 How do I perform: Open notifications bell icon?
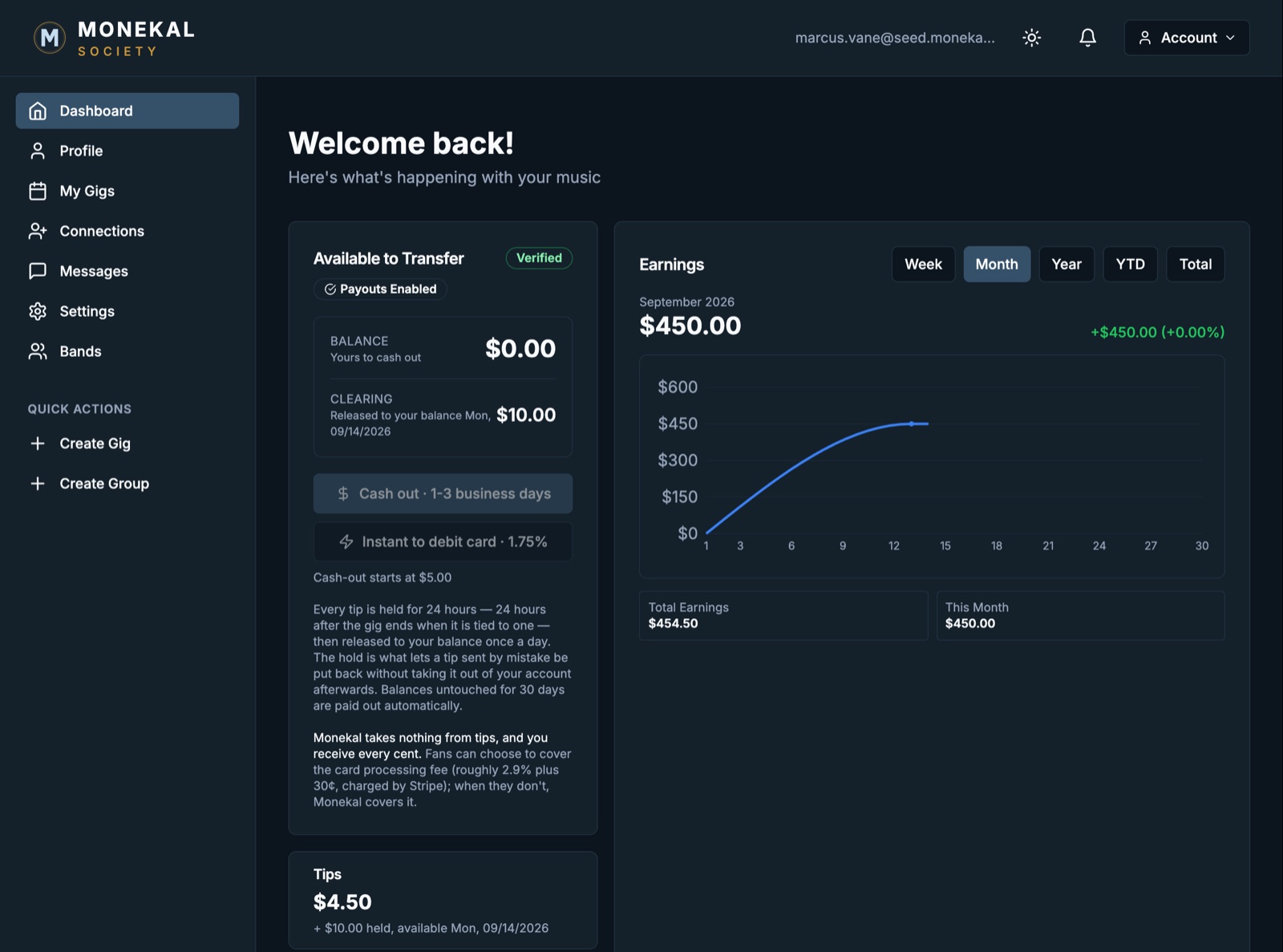pyautogui.click(x=1087, y=38)
